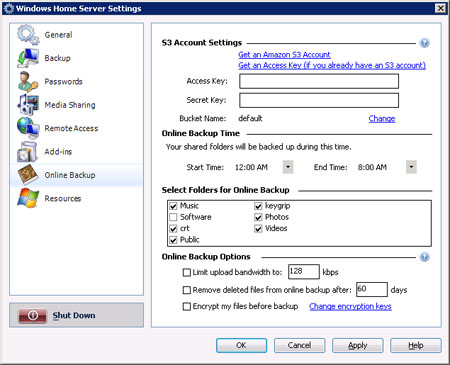Click the Start Time value 12:00 AM

[x=251, y=167]
